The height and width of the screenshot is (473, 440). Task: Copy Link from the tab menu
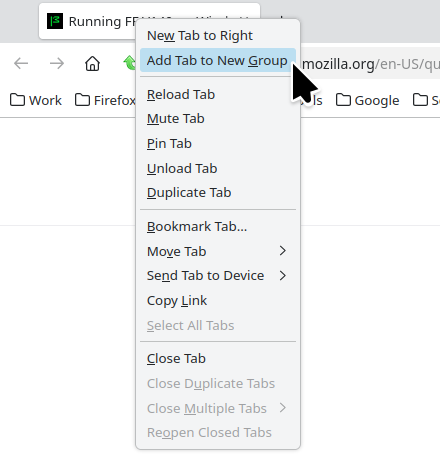point(218,301)
